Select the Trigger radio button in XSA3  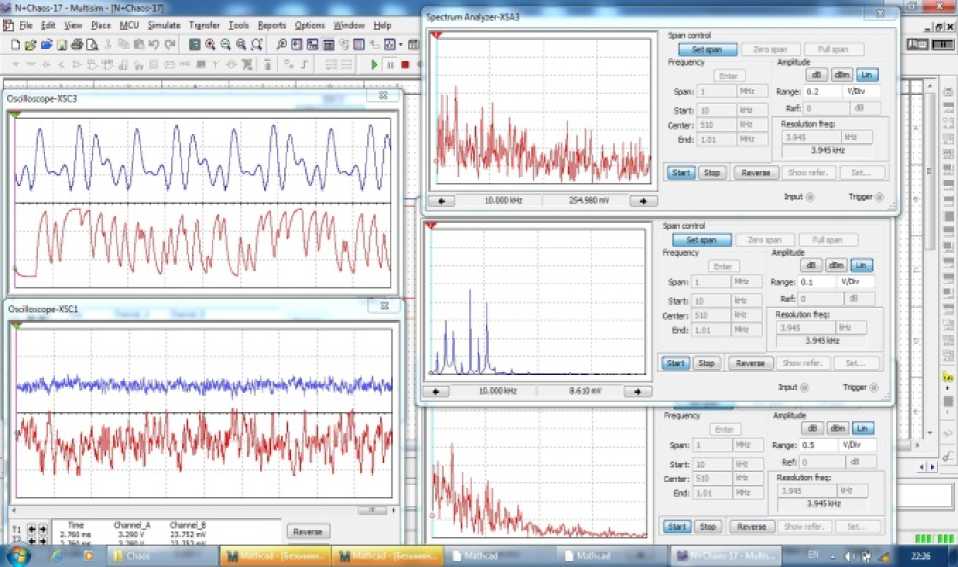[881, 197]
